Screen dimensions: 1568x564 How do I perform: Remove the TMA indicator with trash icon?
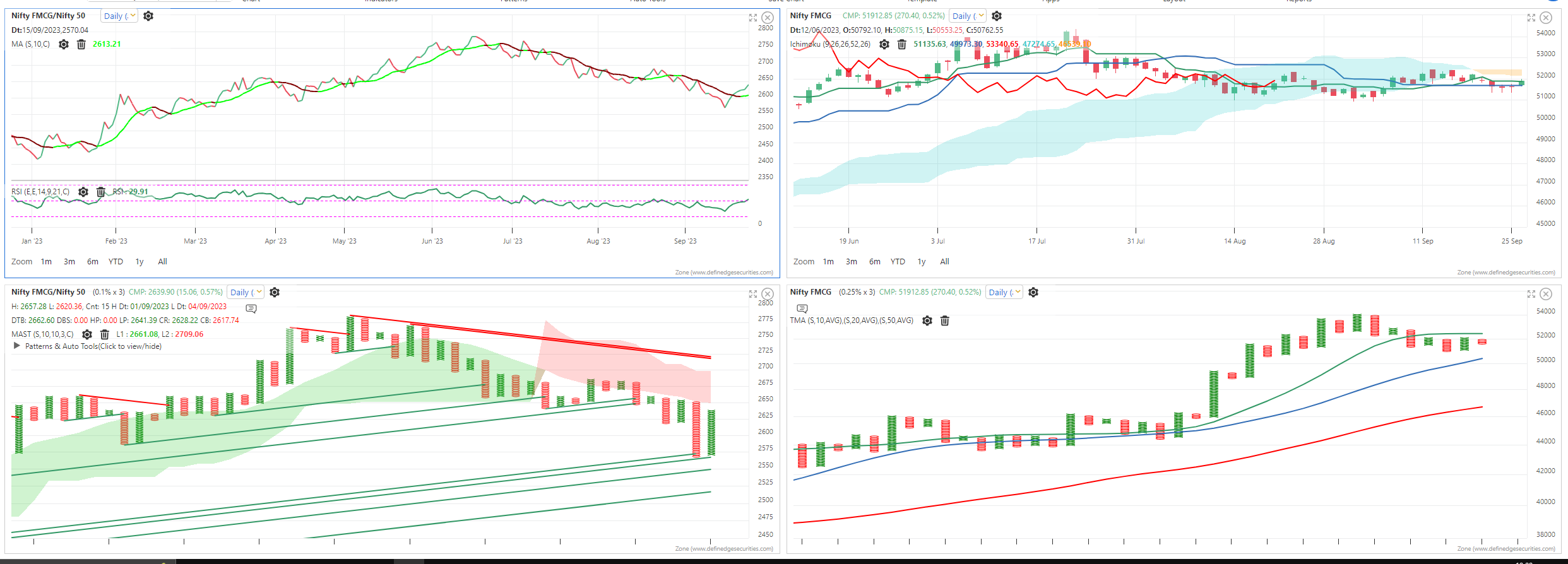tap(945, 320)
